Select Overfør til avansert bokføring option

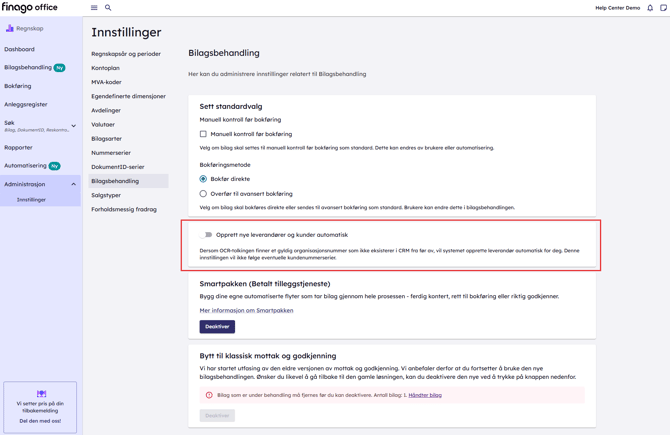203,194
